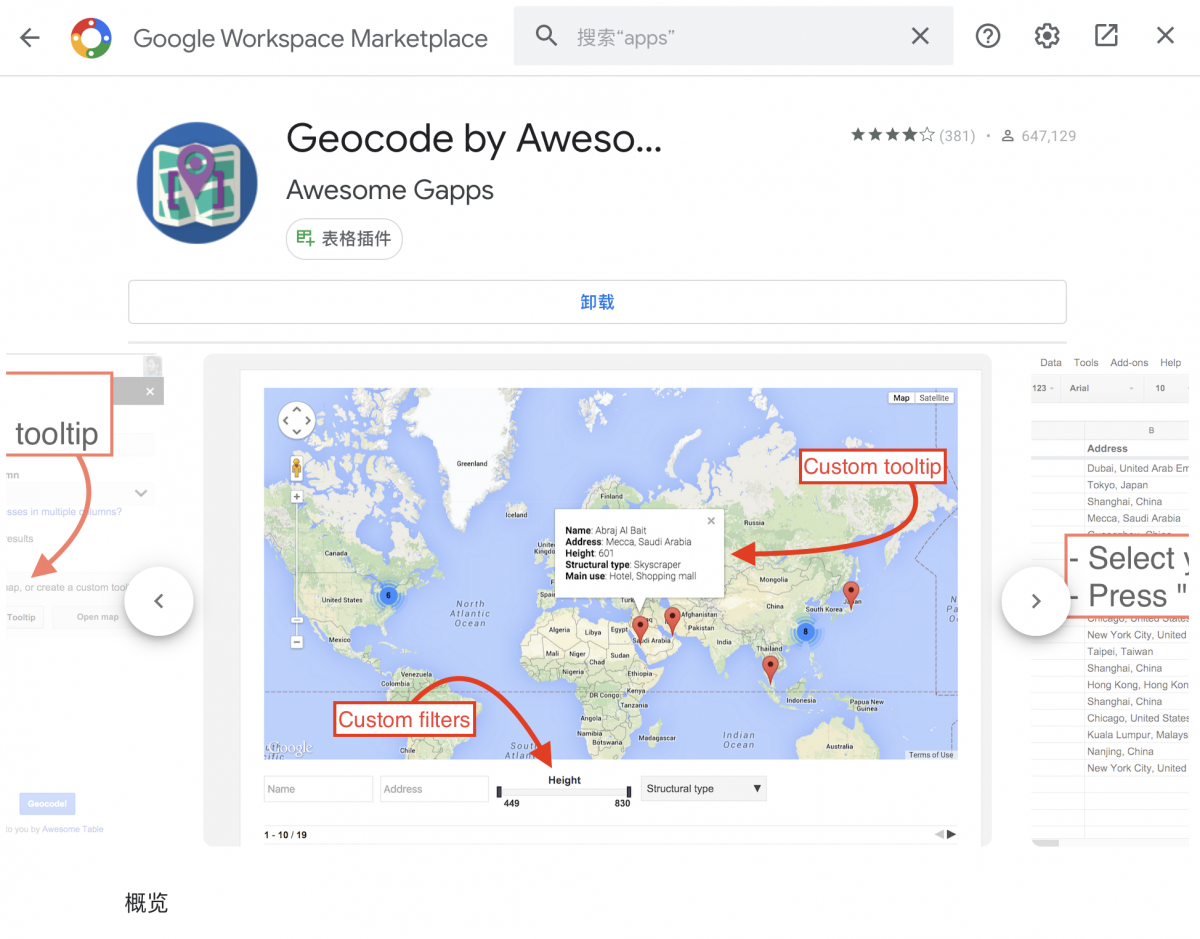Open the (381) reviews count
This screenshot has width=1200, height=939.
tap(957, 135)
